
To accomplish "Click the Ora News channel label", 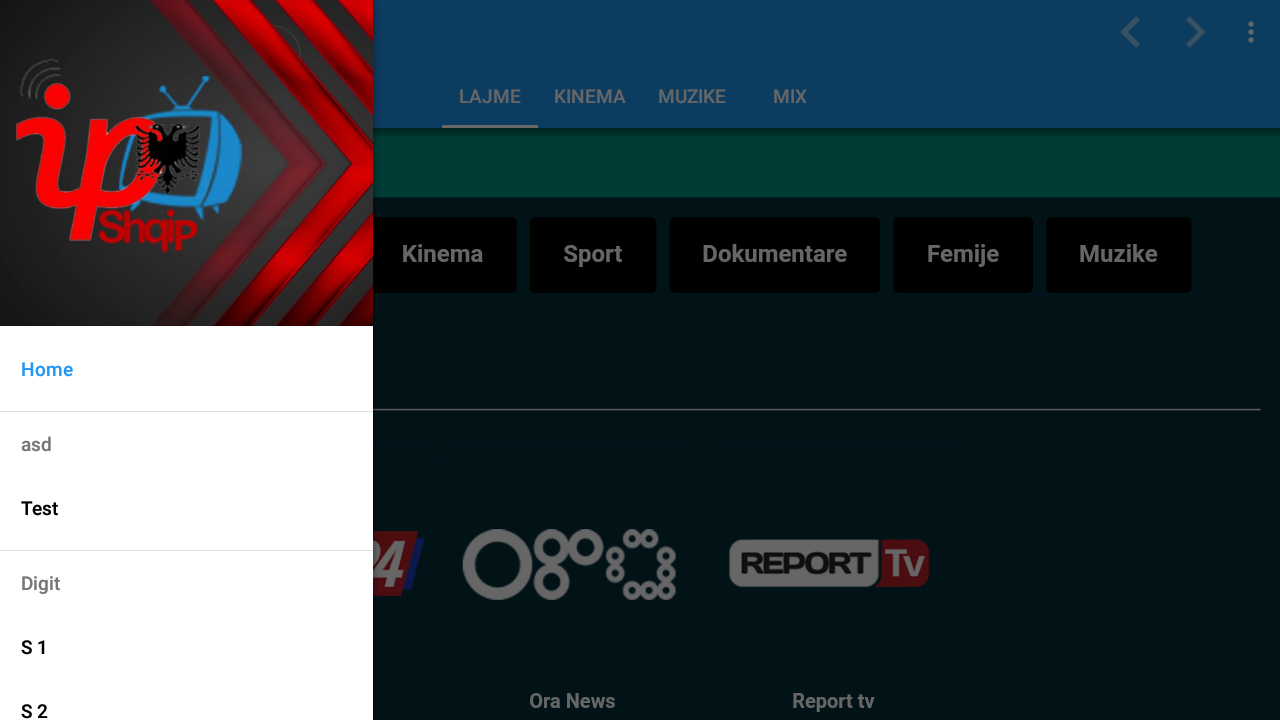I will coord(572,701).
